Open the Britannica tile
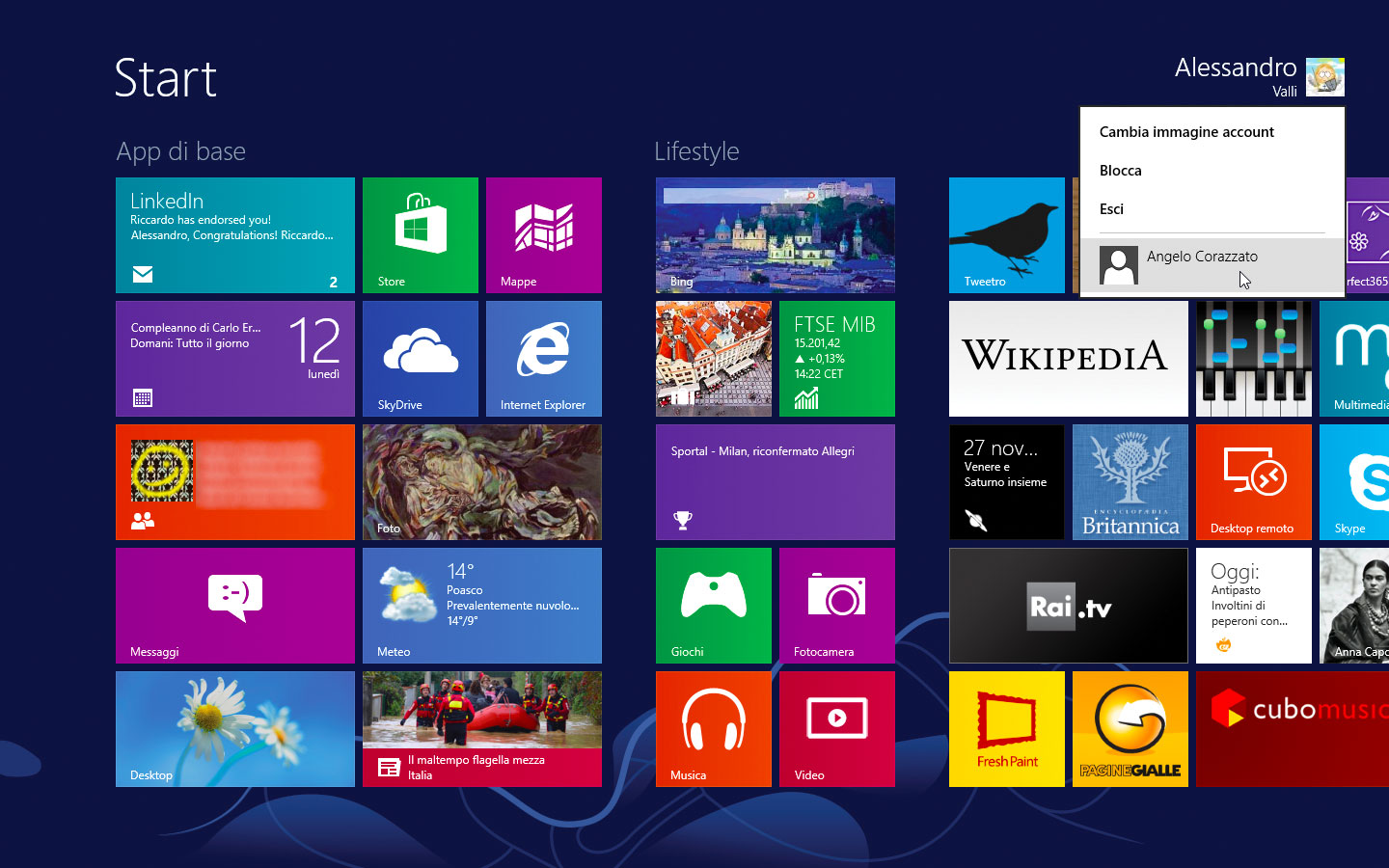 pyautogui.click(x=1130, y=482)
